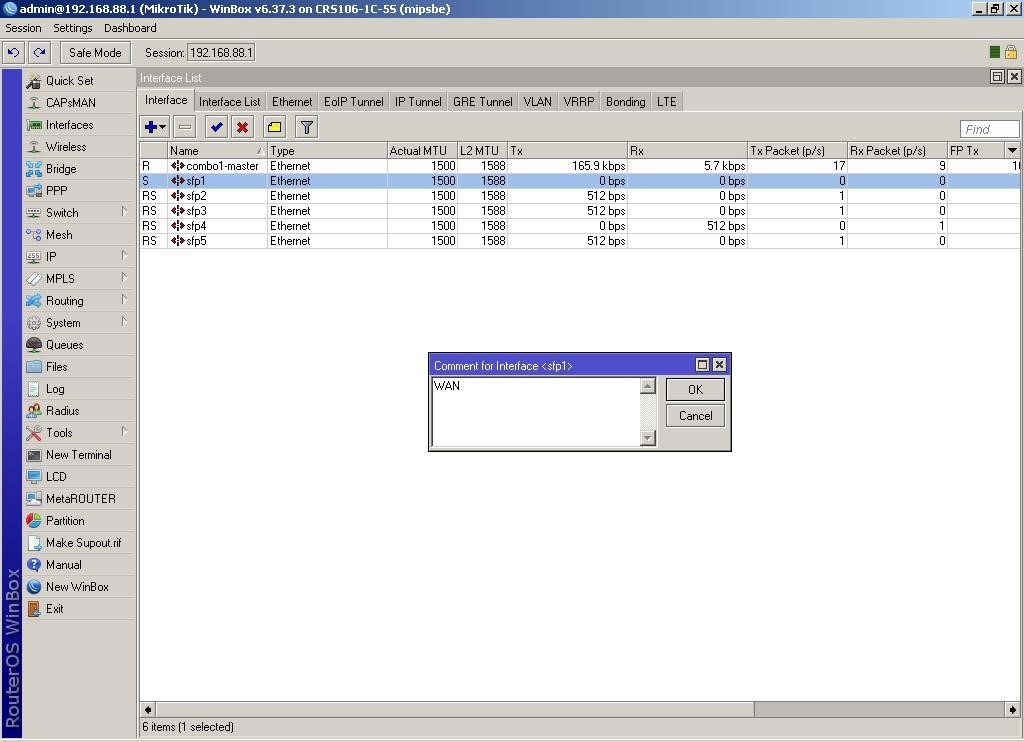Open Bridge in the sidebar
The height and width of the screenshot is (742, 1024).
[x=60, y=169]
